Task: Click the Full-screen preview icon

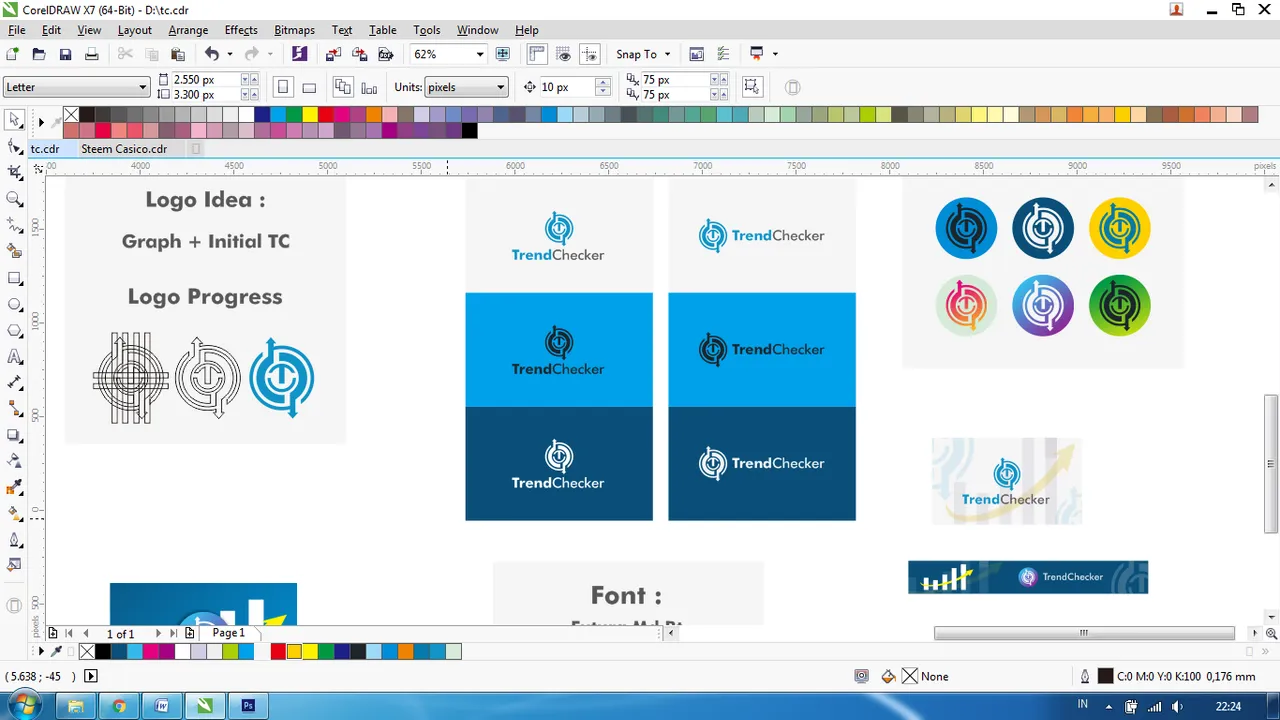Action: (x=503, y=54)
